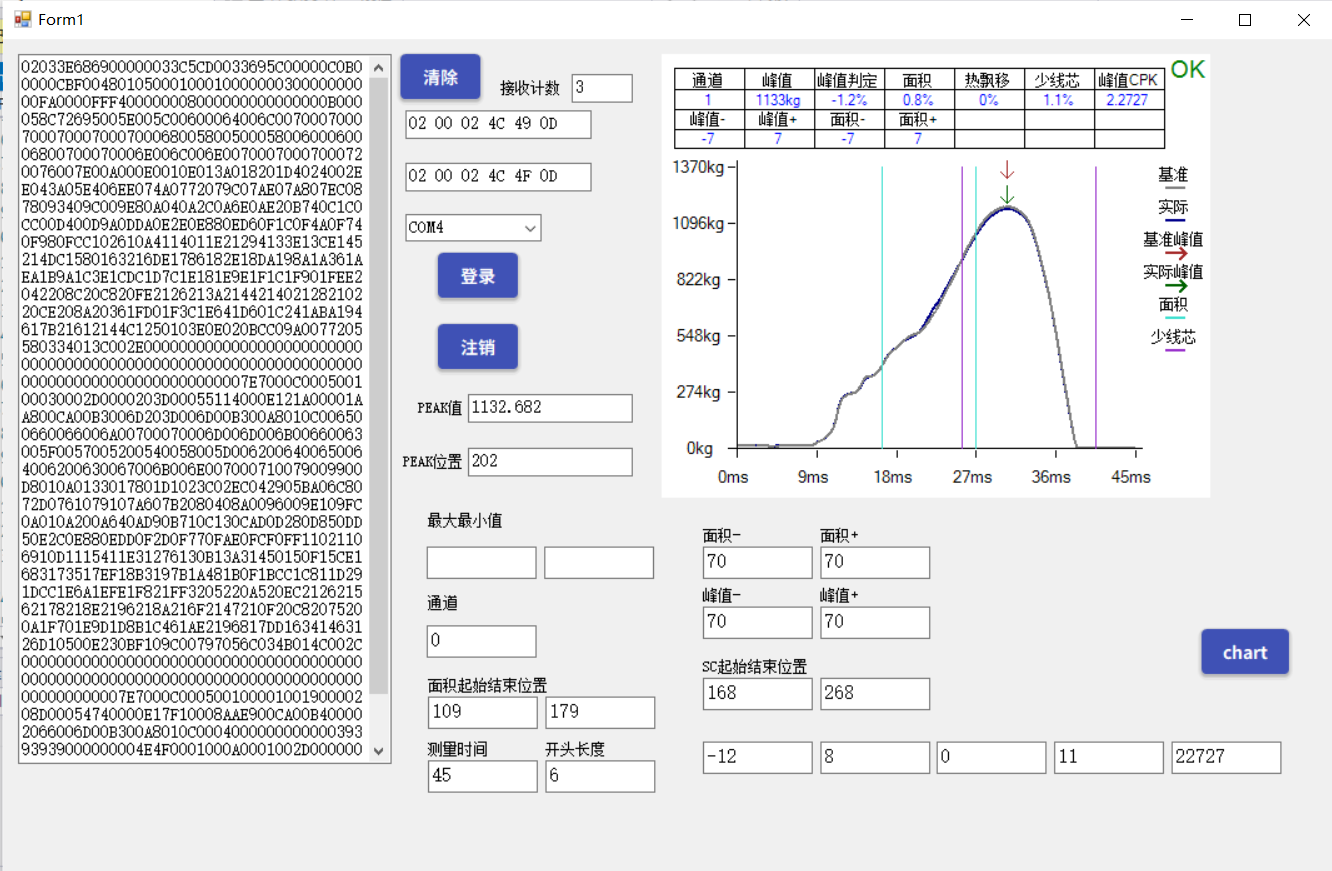Click the 通道 input field showing 0
The height and width of the screenshot is (871, 1332).
pos(481,641)
